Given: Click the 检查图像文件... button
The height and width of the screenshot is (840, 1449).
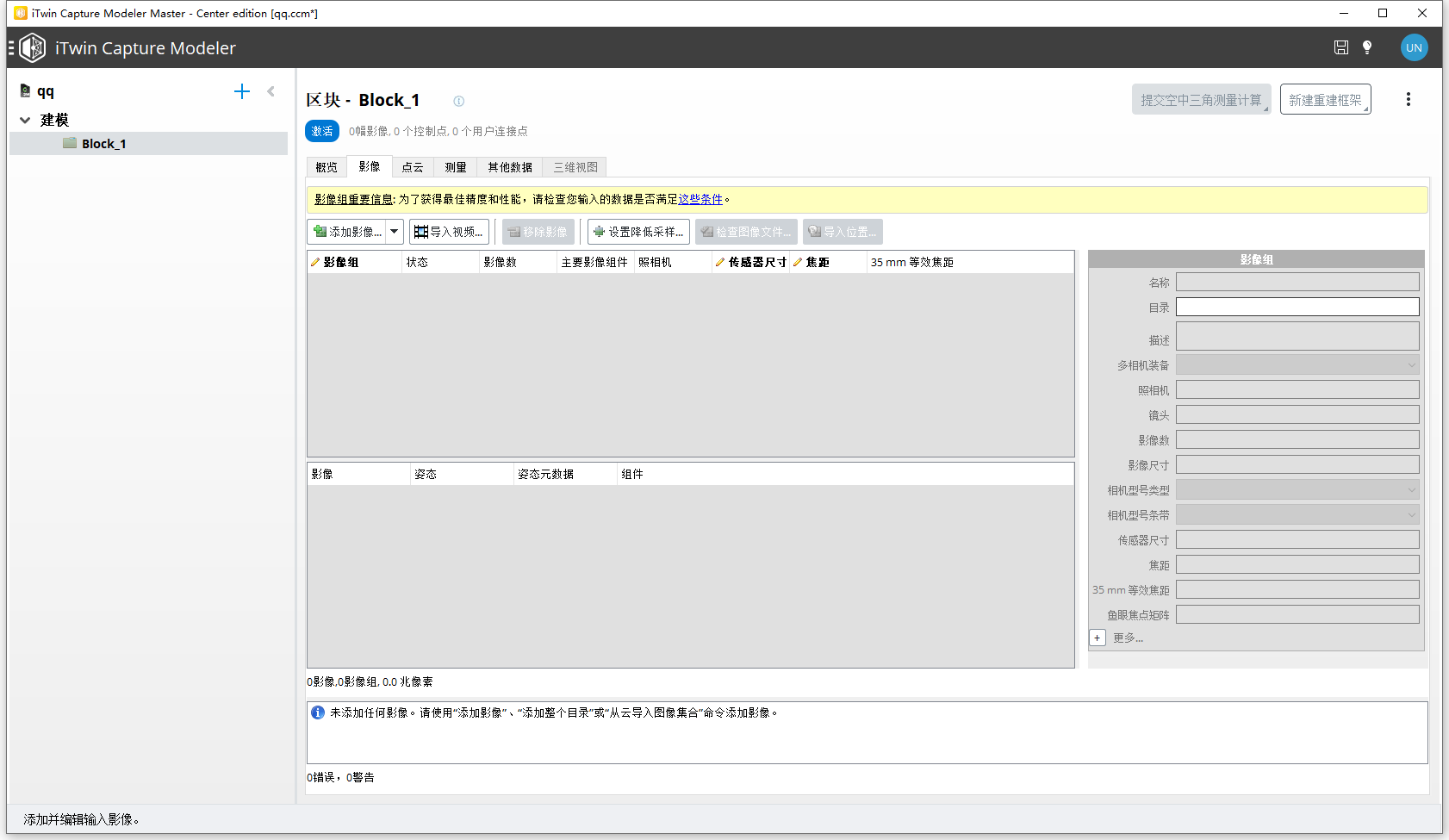Looking at the screenshot, I should pos(746,232).
